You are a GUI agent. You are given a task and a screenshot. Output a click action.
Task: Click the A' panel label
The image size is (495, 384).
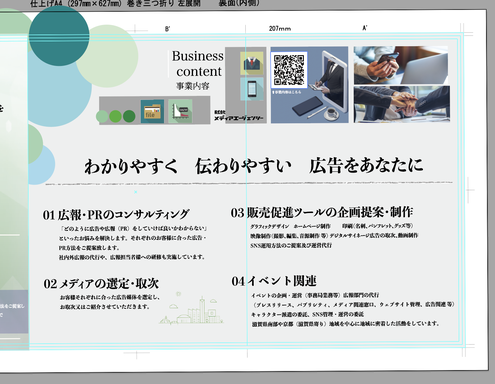click(x=365, y=28)
